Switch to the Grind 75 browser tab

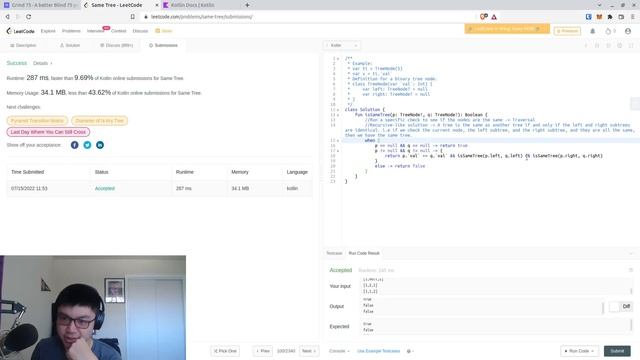tap(40, 5)
